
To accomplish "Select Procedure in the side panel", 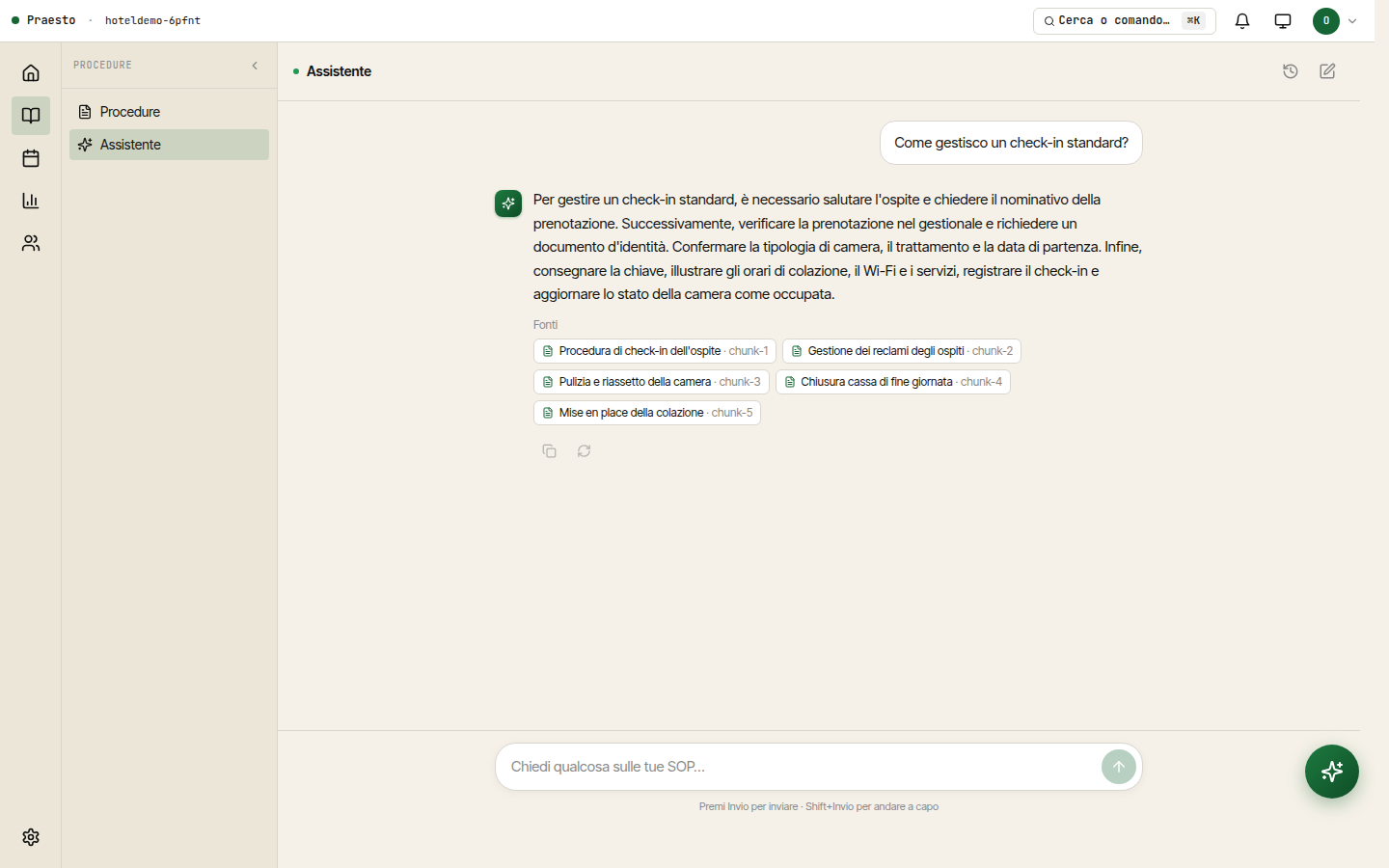I will (169, 112).
